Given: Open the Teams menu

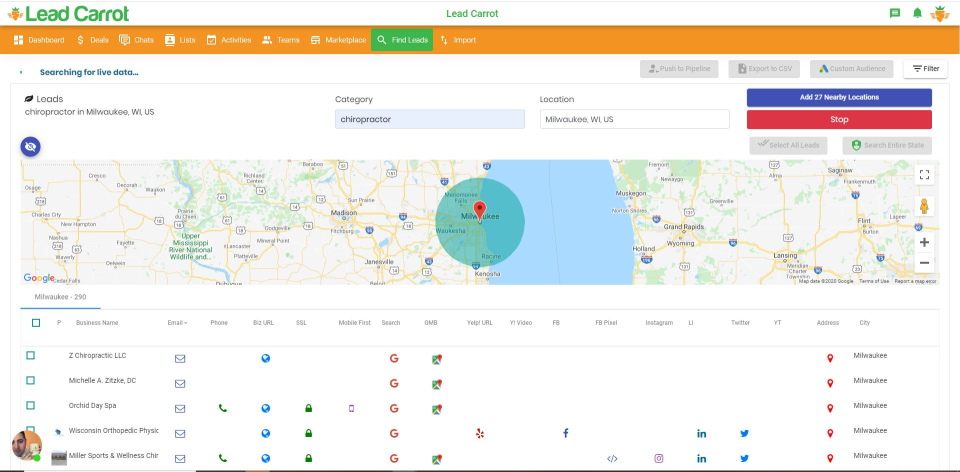Looking at the screenshot, I should [x=281, y=40].
